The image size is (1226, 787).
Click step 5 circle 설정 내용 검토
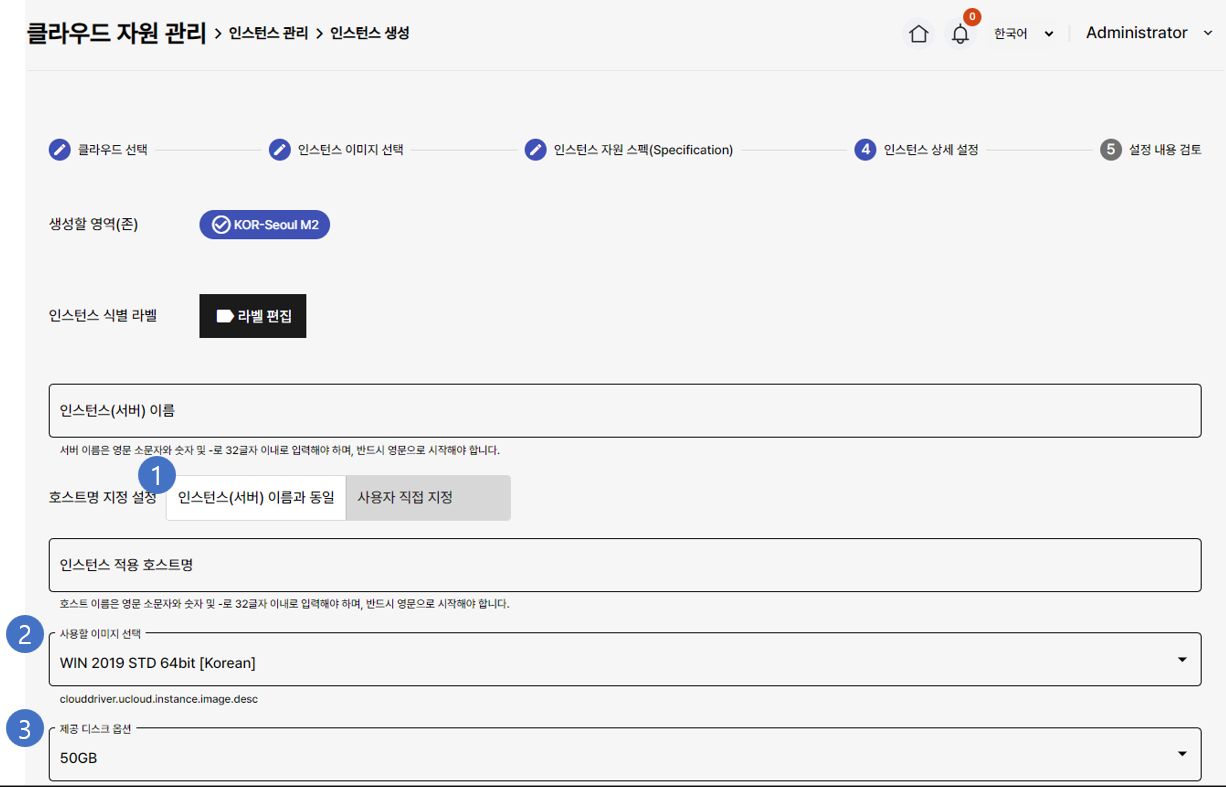coord(1111,150)
